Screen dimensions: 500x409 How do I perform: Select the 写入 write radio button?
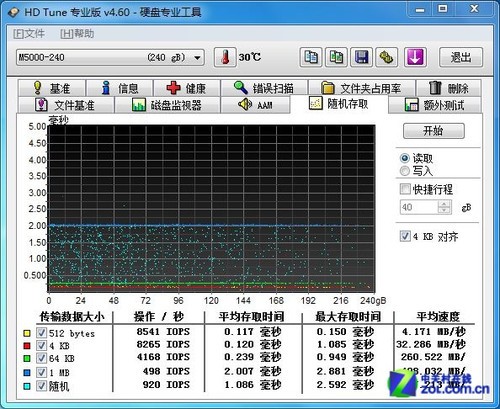pyautogui.click(x=405, y=171)
